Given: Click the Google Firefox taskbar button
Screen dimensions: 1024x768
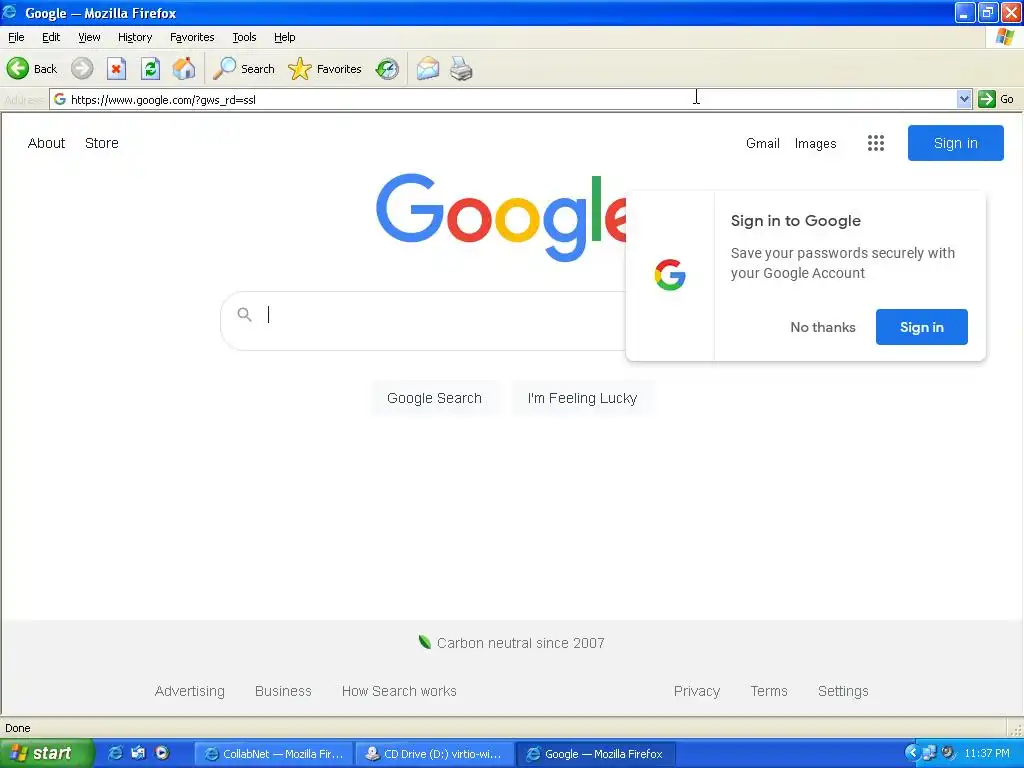Looking at the screenshot, I should click(596, 754).
